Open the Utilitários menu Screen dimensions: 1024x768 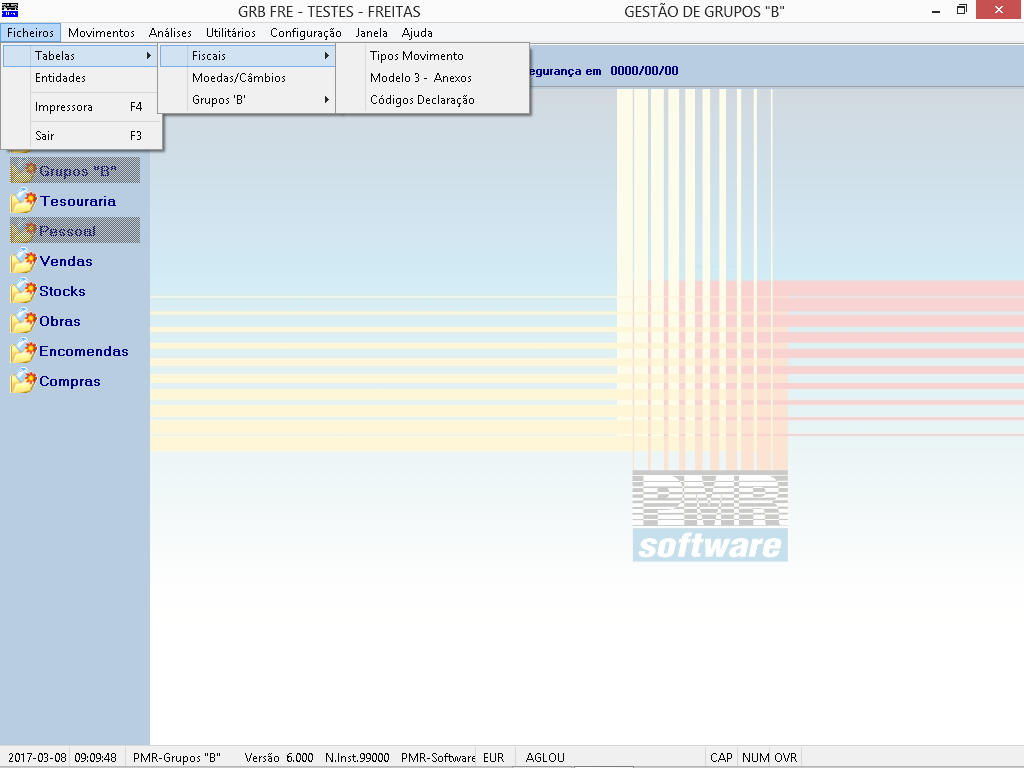[231, 33]
